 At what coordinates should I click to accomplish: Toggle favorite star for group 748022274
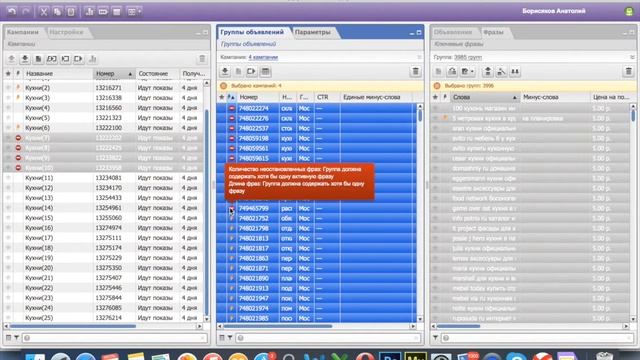222,108
